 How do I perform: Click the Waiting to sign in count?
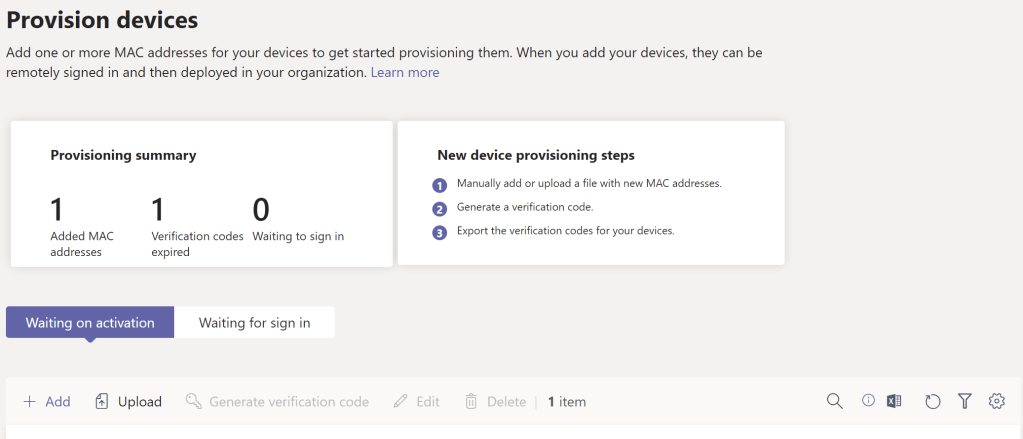click(x=261, y=209)
